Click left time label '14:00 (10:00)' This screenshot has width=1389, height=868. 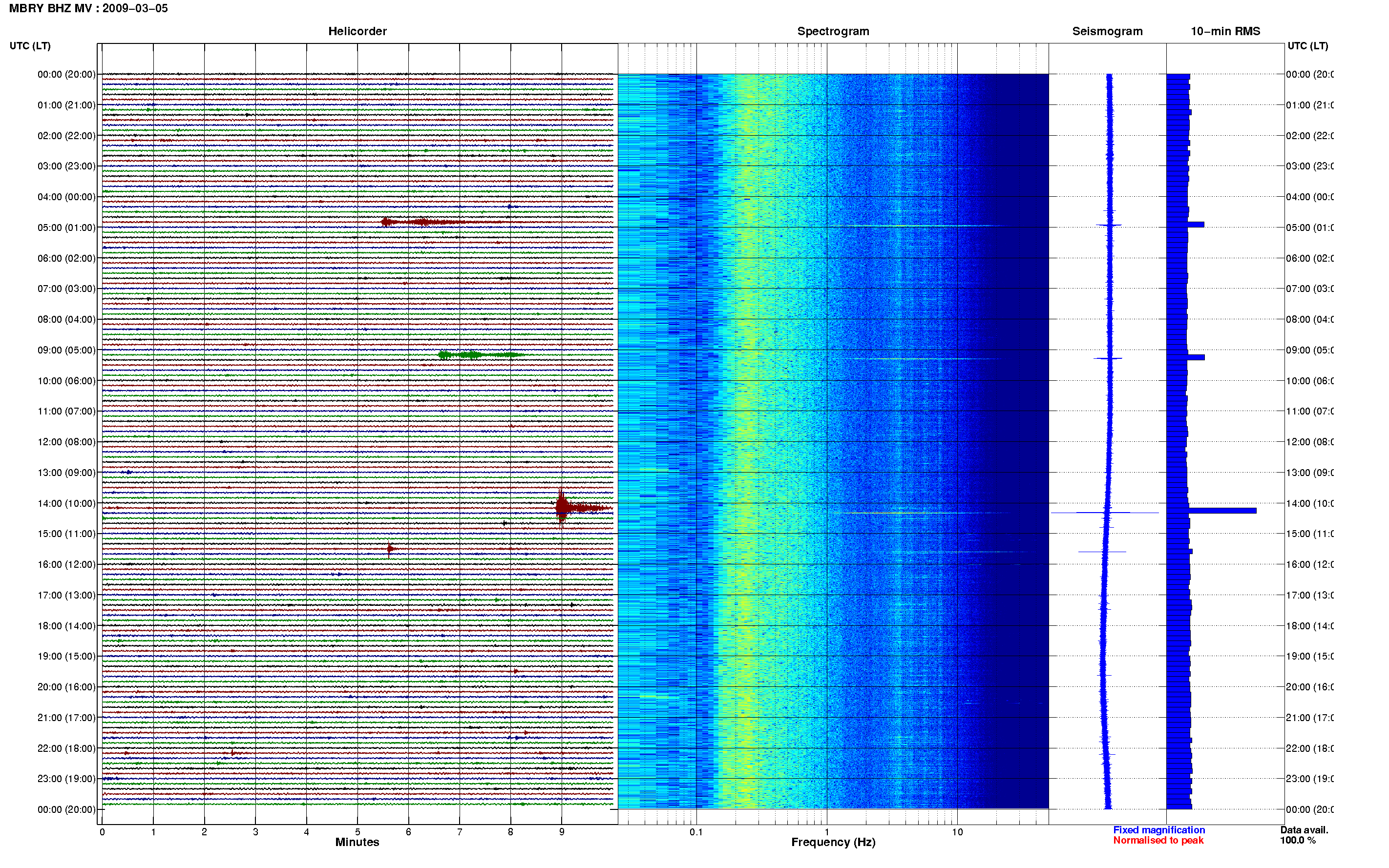pos(66,503)
